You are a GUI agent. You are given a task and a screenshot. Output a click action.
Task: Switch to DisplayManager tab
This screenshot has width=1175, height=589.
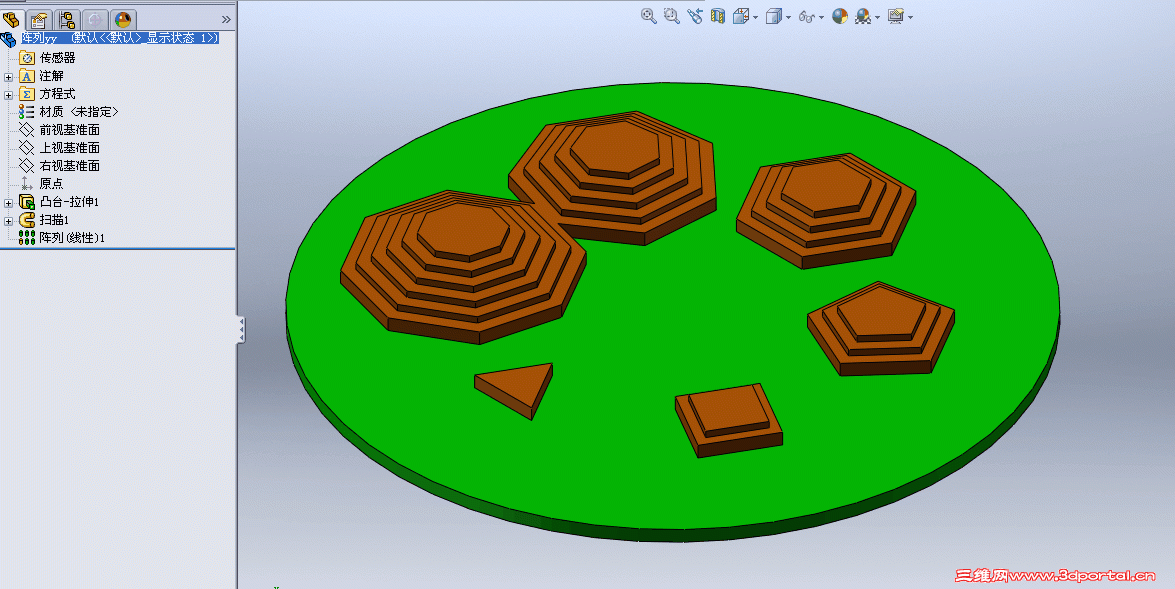pyautogui.click(x=122, y=19)
